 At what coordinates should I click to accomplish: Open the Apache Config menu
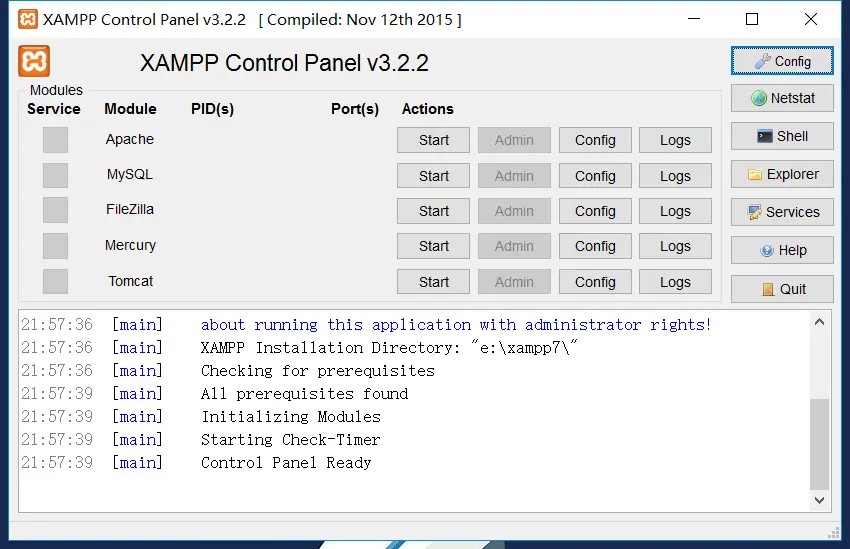coord(595,140)
